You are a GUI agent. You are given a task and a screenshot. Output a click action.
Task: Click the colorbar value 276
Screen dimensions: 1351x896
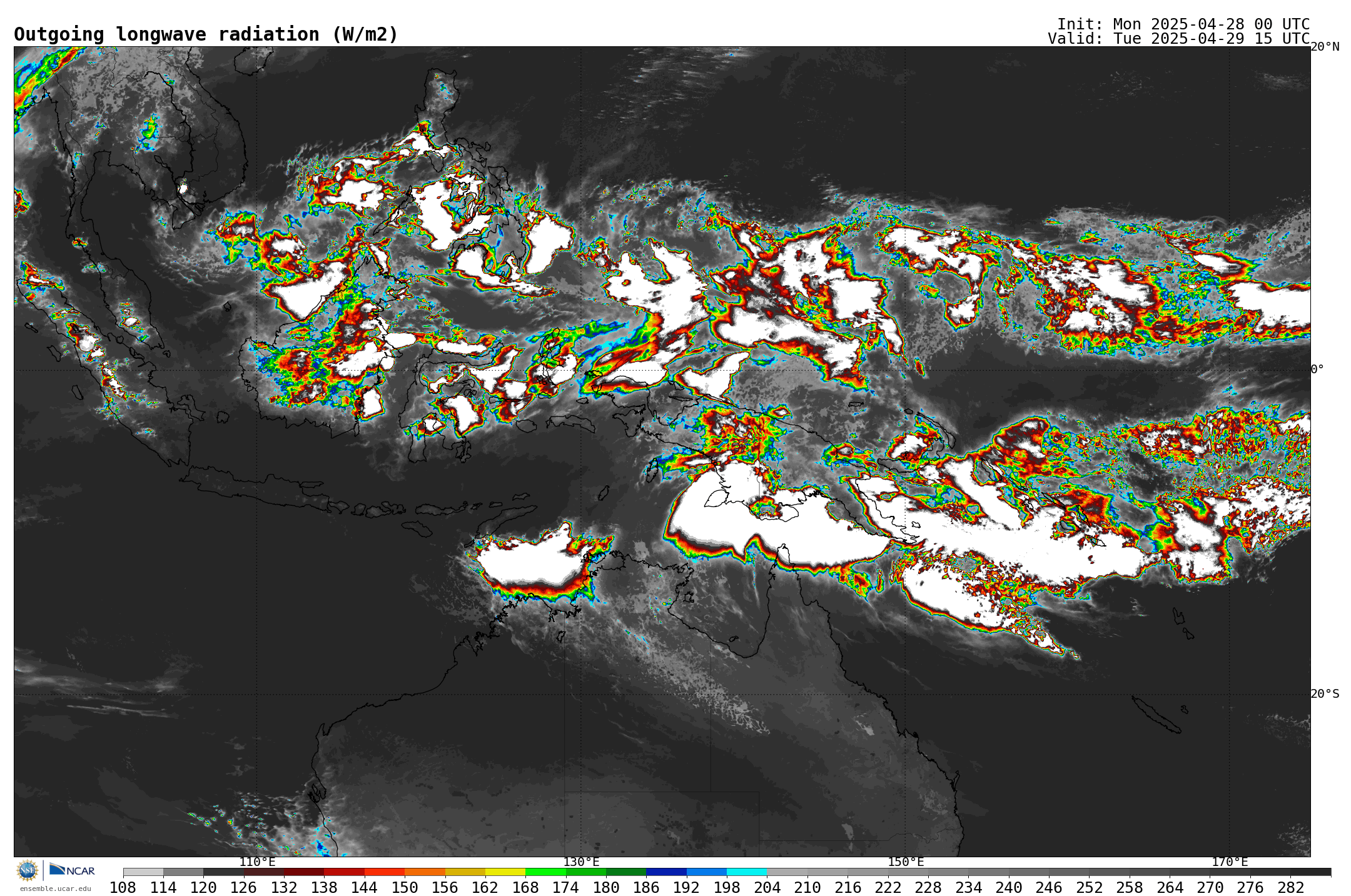[x=1250, y=887]
